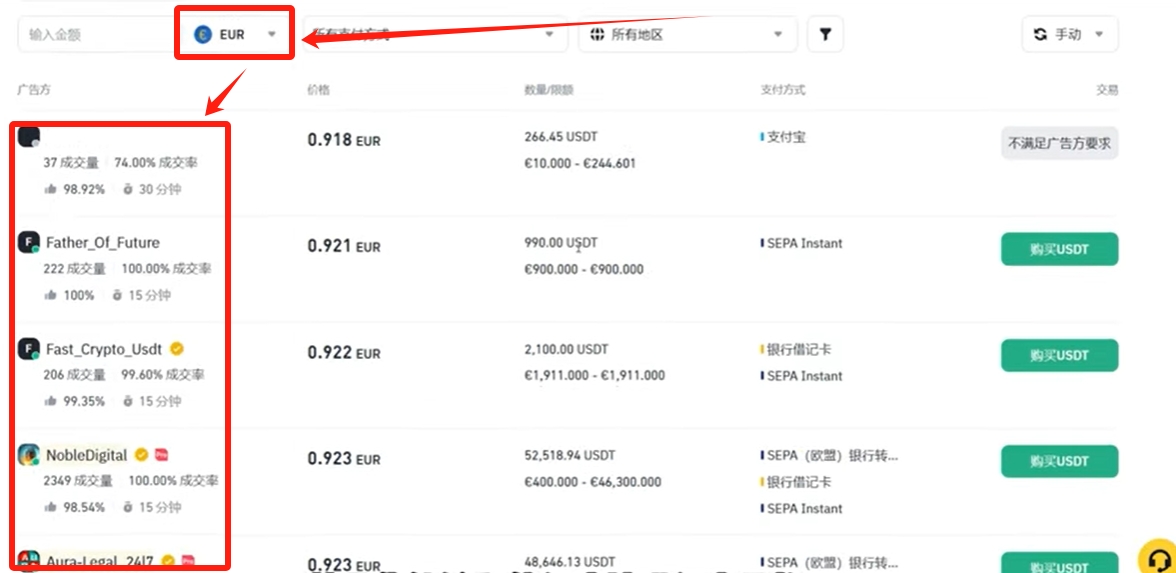Click the Father_Of_Future avatar icon

(x=28, y=243)
